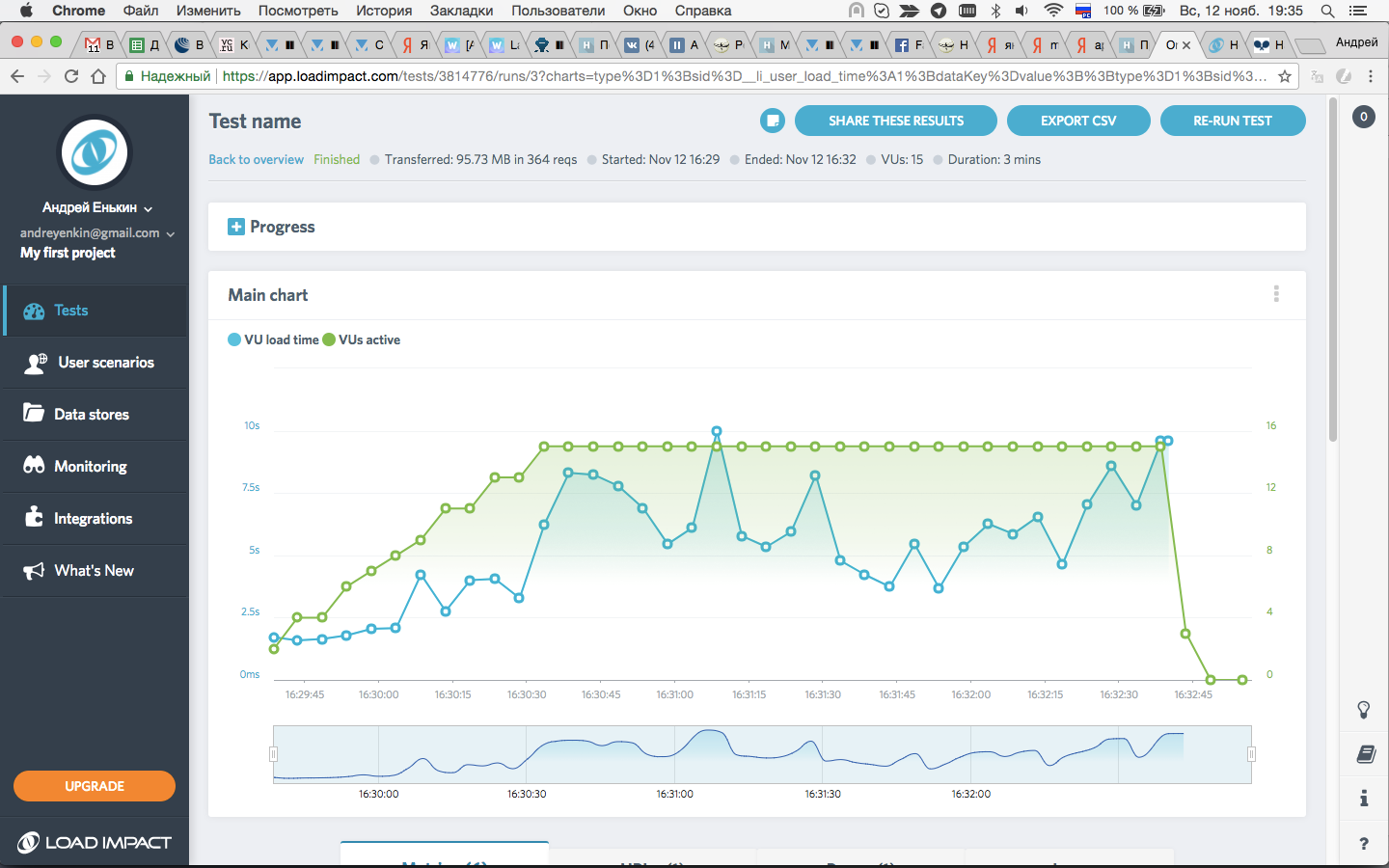Open Закладки menu
The height and width of the screenshot is (868, 1389).
click(461, 11)
